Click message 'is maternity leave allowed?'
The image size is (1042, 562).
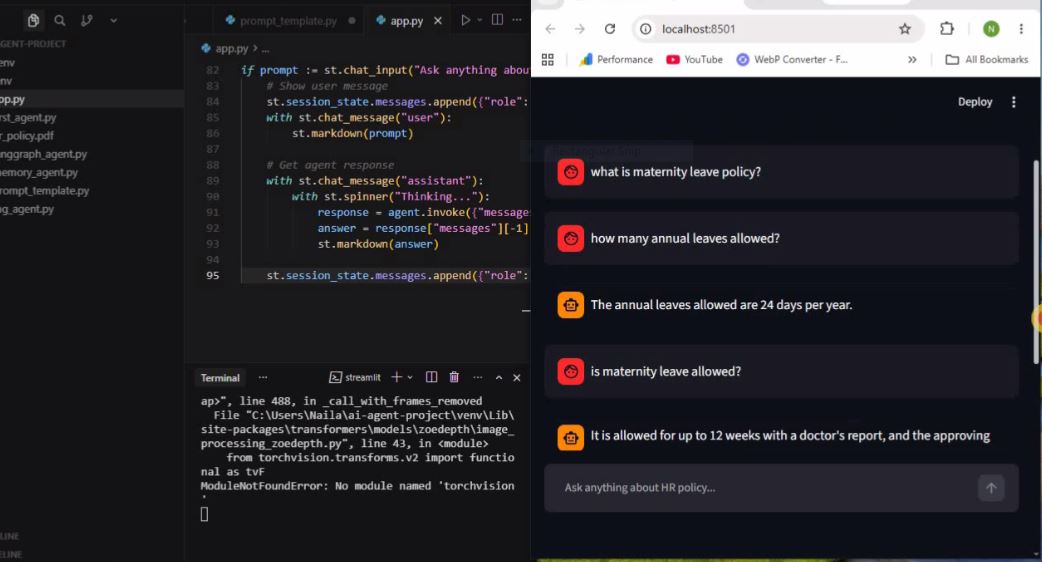(665, 371)
